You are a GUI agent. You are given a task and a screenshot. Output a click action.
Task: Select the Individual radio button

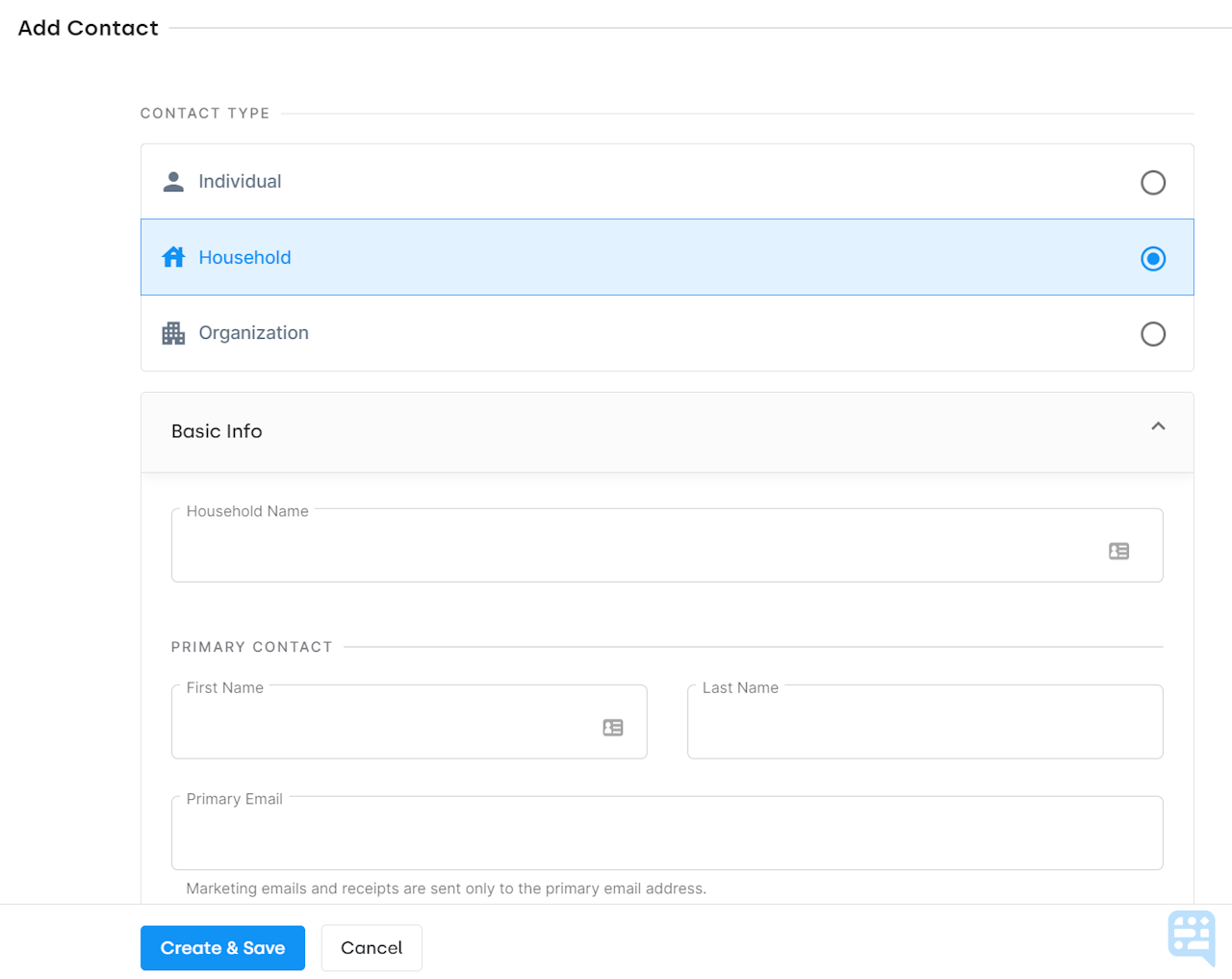(x=1153, y=183)
